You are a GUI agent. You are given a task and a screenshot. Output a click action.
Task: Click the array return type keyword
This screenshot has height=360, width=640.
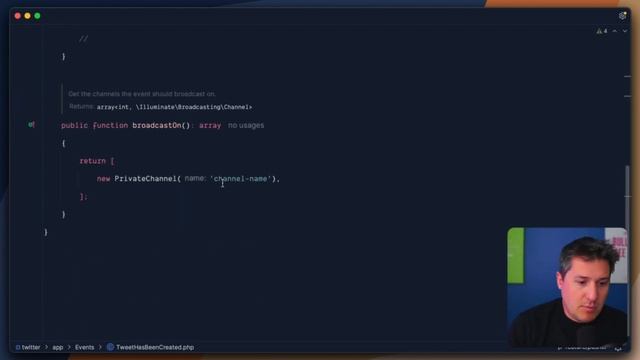tap(210, 125)
